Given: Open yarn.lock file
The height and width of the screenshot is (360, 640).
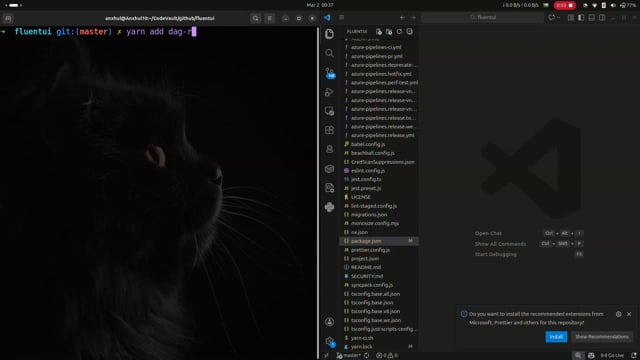Looking at the screenshot, I should (x=378, y=347).
